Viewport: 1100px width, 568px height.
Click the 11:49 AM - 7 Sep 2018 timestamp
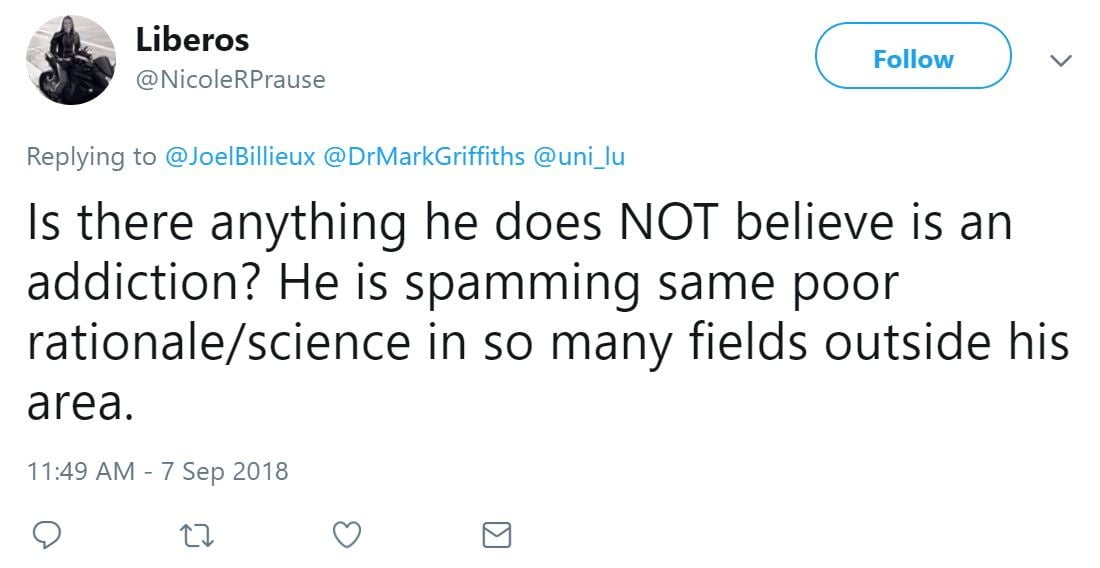tap(157, 471)
